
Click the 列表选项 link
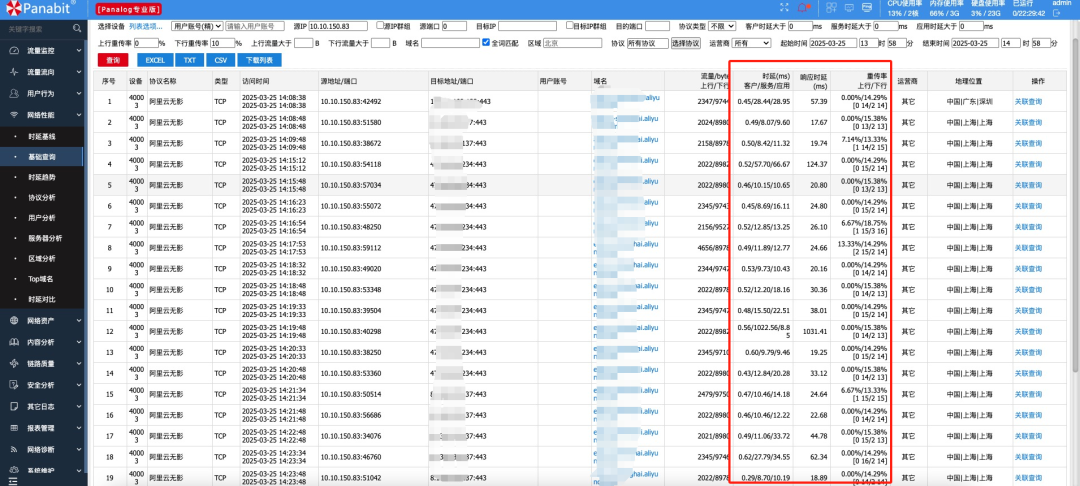[x=145, y=25]
